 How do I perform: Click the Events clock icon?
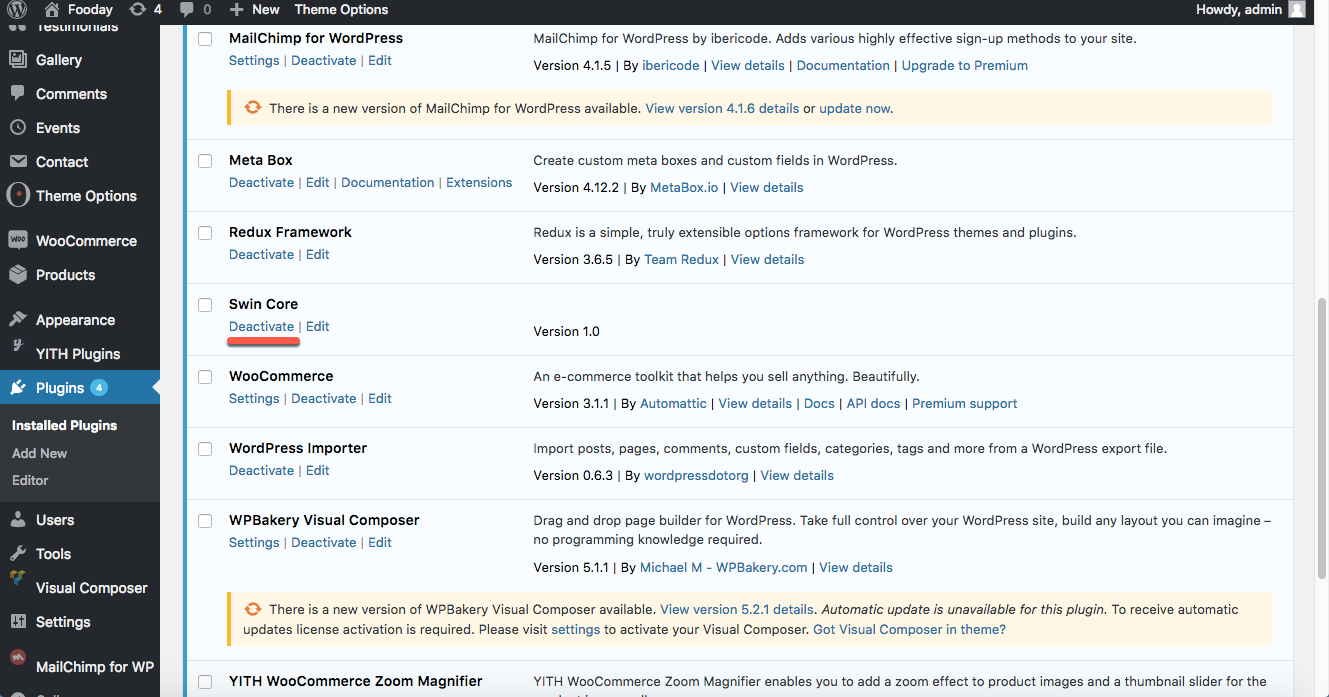coord(18,128)
